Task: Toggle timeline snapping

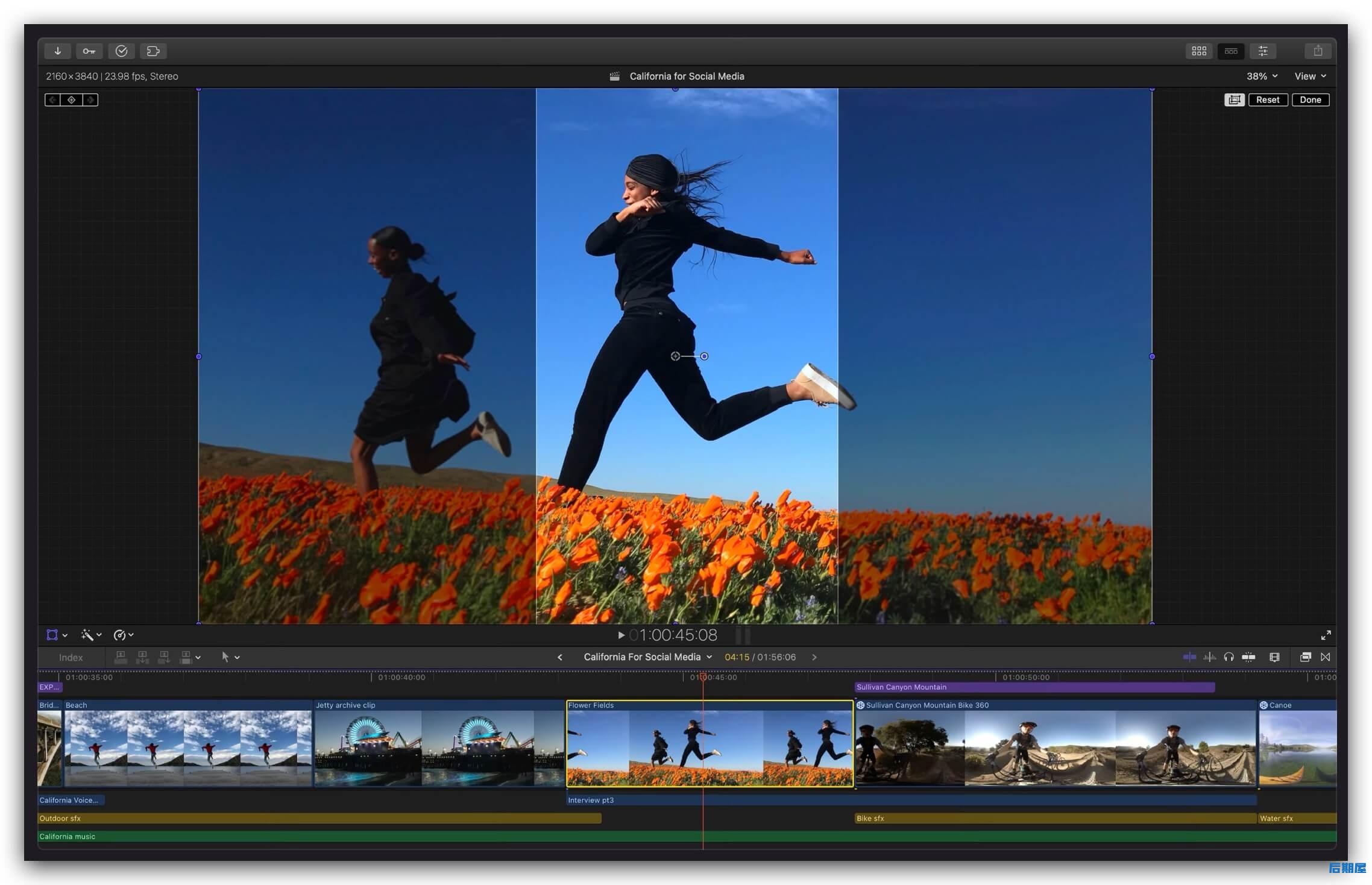Action: tap(1189, 657)
